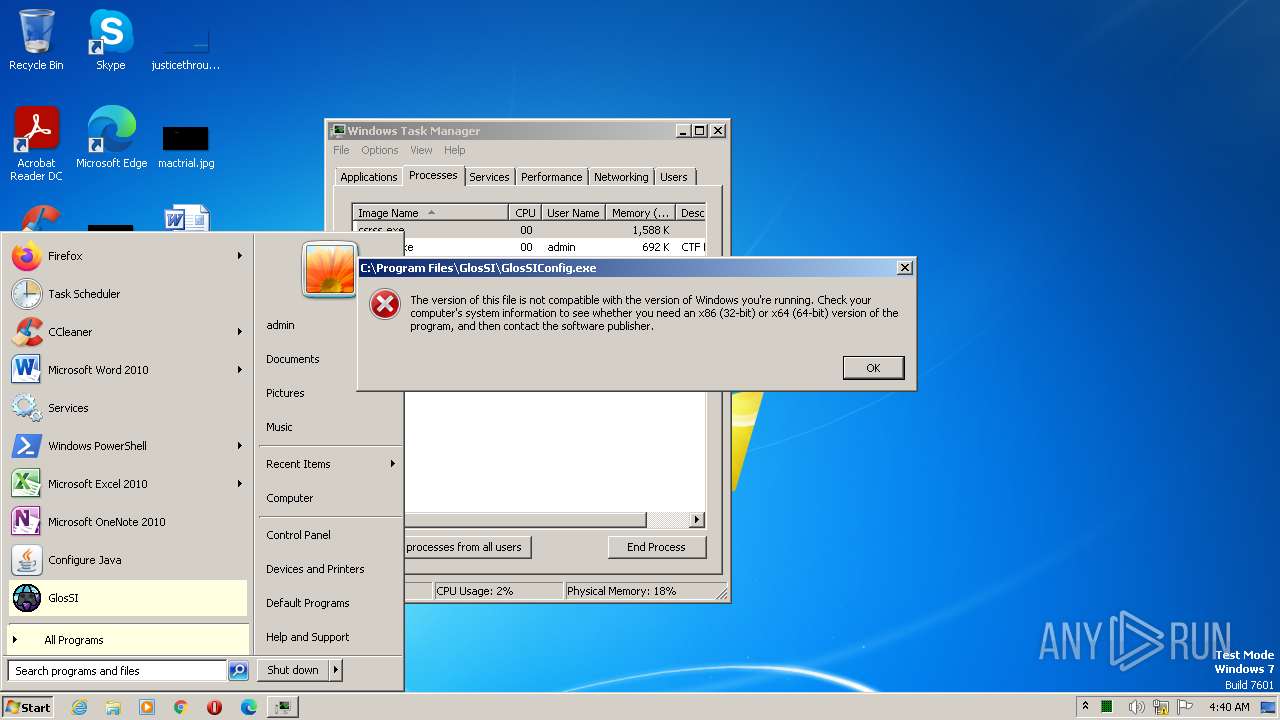Click OK in the GlosSIConfig error dialog
1280x720 pixels.
click(x=873, y=368)
